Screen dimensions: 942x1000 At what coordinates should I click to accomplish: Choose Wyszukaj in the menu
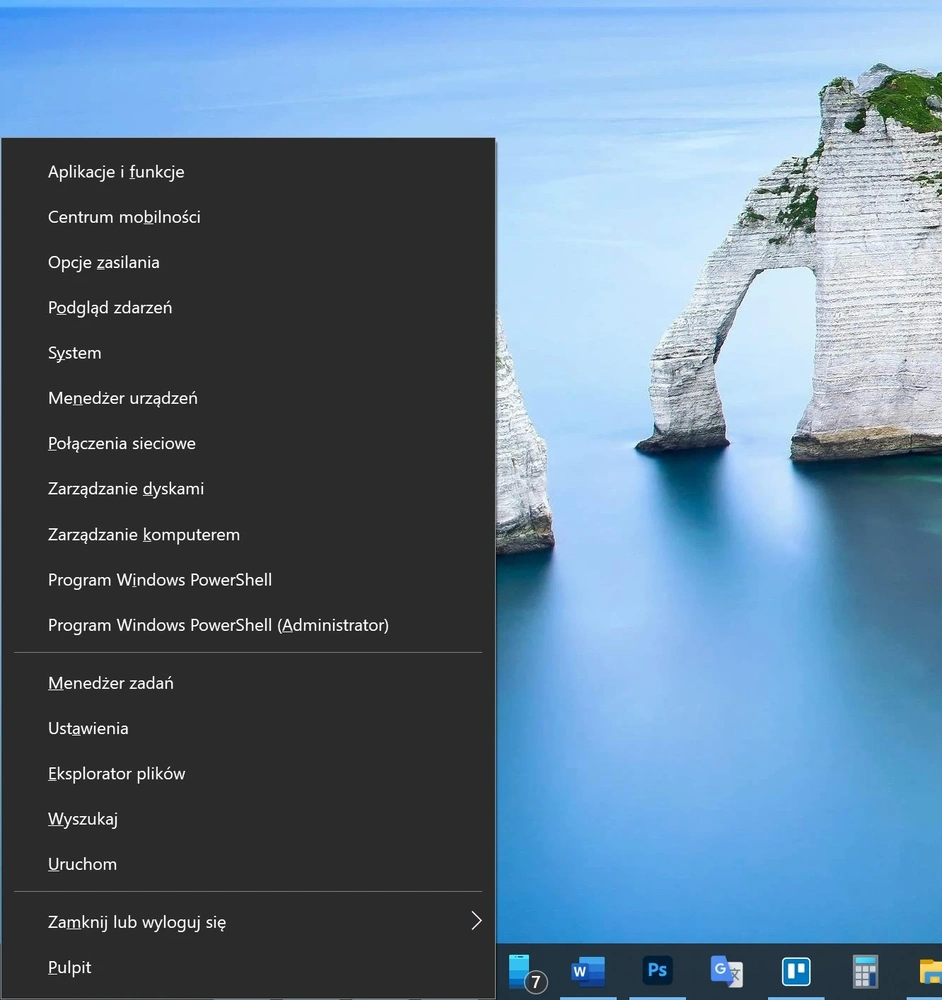click(x=248, y=819)
